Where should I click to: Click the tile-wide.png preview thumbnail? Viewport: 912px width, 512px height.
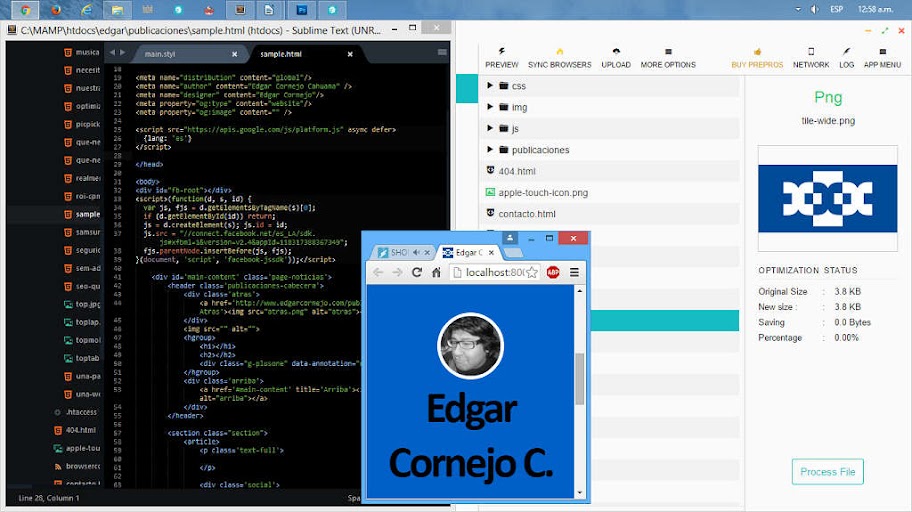pos(828,198)
